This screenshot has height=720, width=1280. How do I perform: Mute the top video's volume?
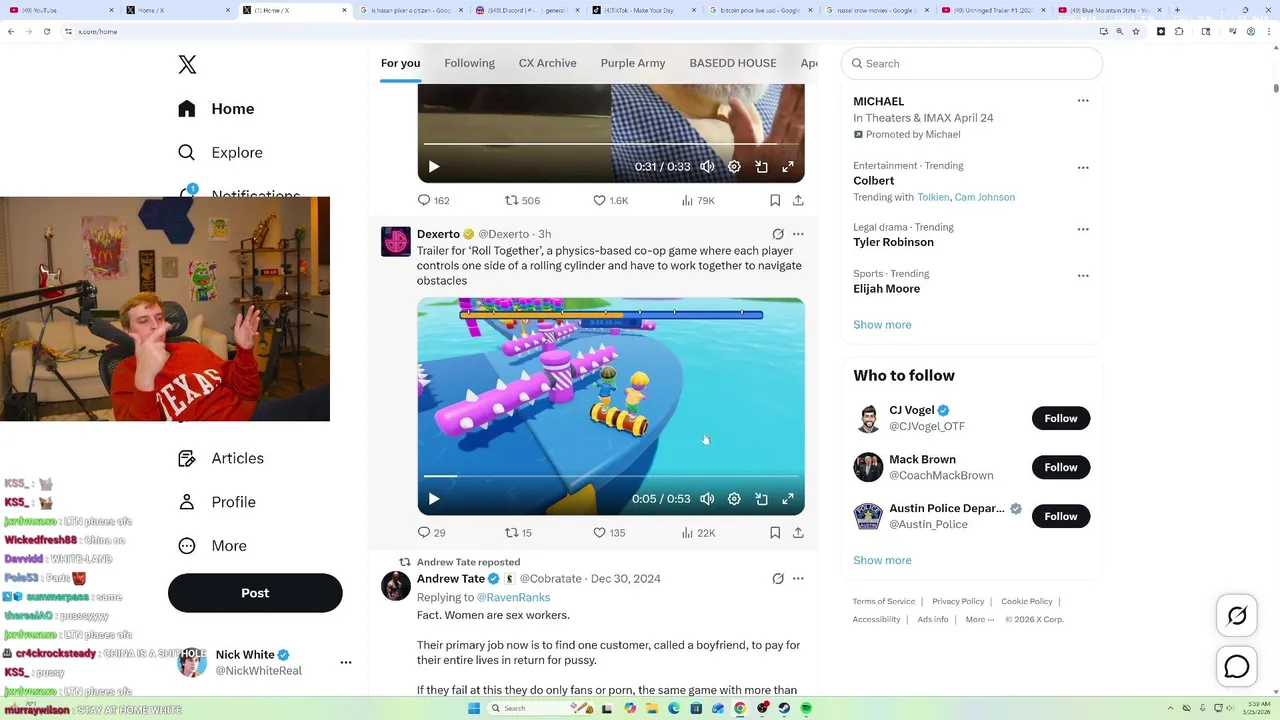707,167
